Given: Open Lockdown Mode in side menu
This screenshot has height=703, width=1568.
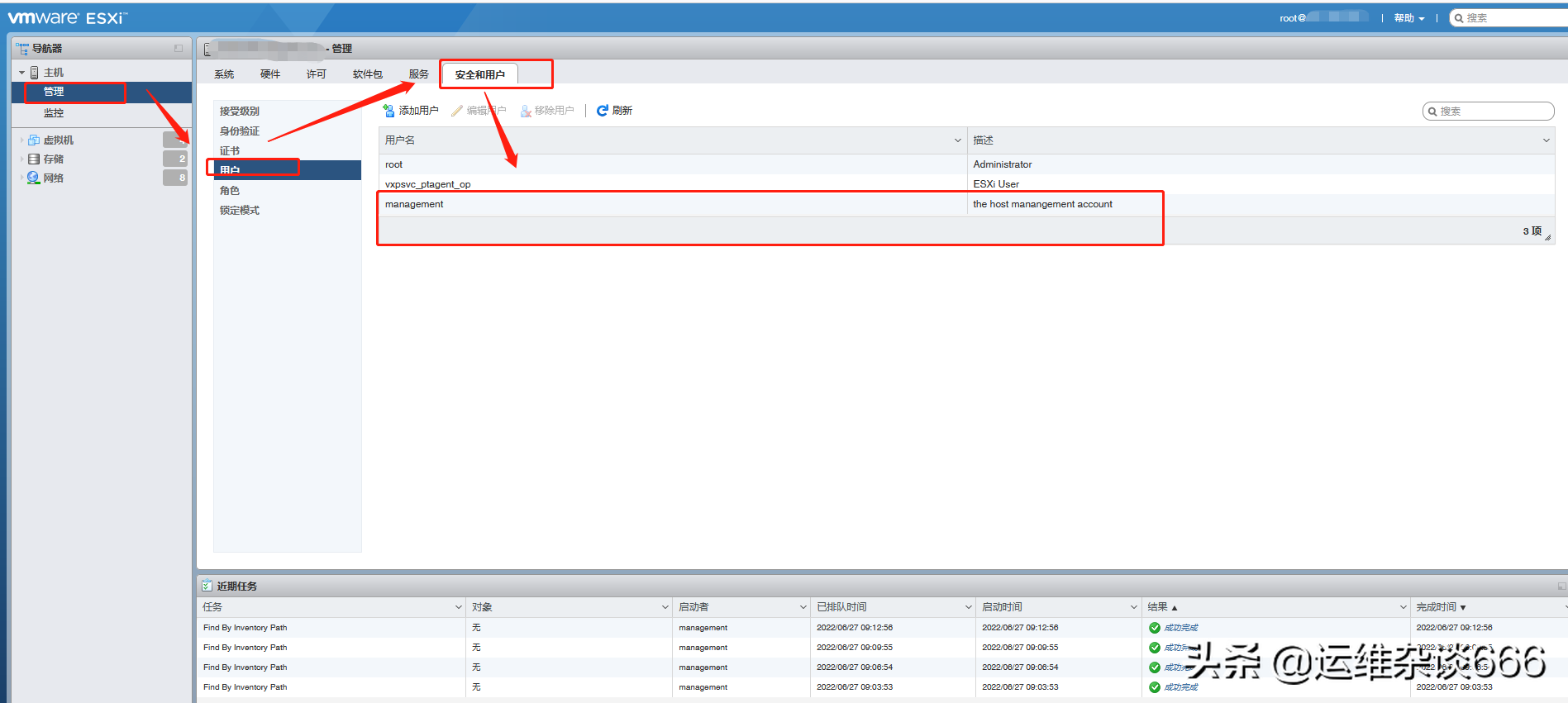Looking at the screenshot, I should [x=287, y=211].
